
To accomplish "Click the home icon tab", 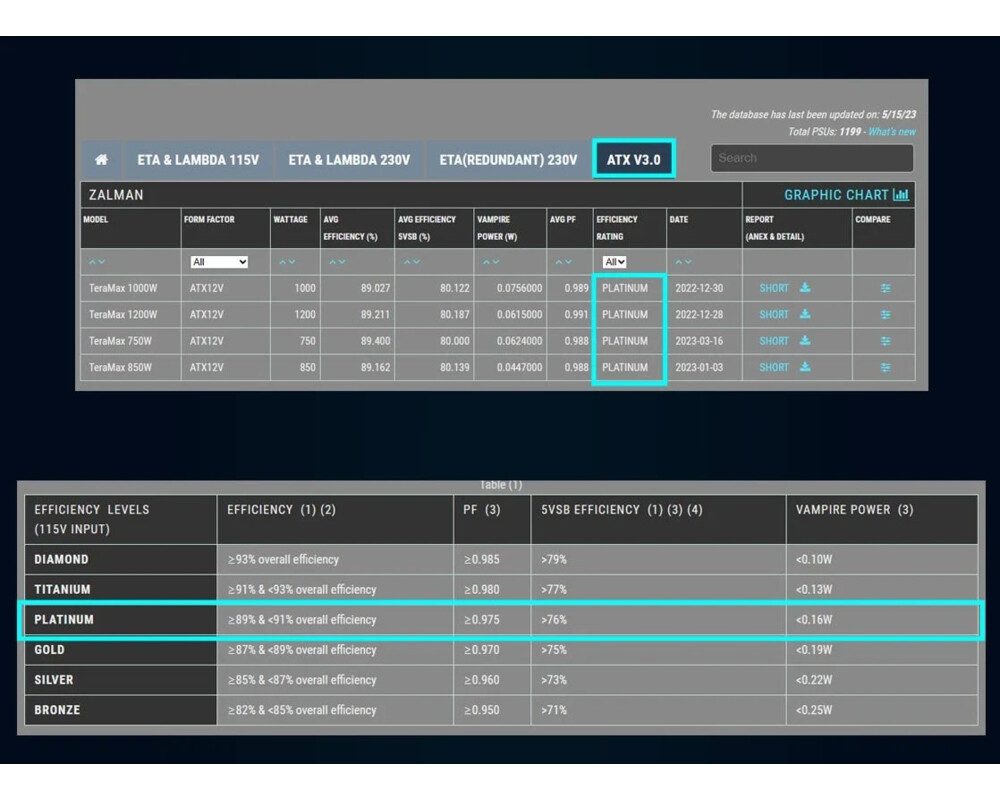I will tap(101, 160).
